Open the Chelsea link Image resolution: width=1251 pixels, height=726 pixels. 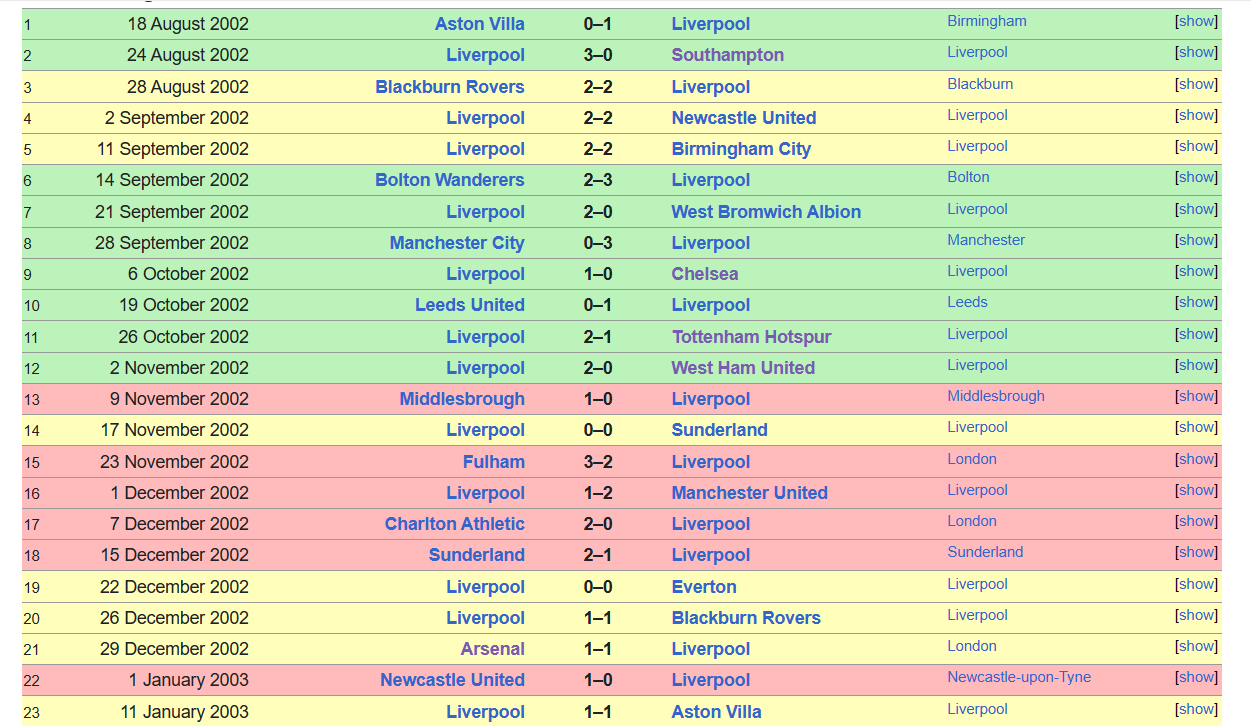point(705,274)
